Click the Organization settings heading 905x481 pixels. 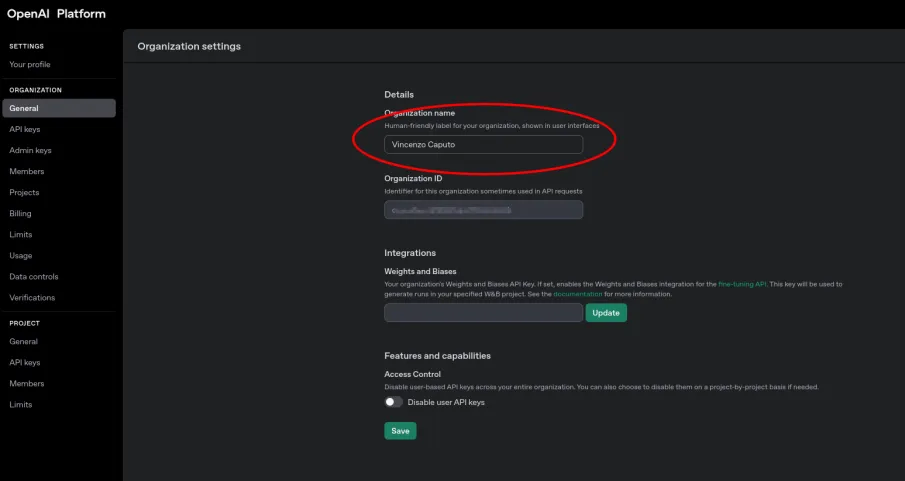[189, 46]
